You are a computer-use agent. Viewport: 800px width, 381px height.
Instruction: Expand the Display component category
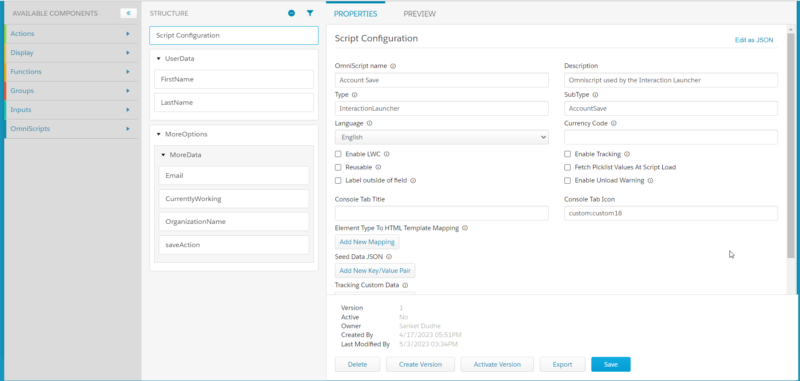tap(70, 53)
